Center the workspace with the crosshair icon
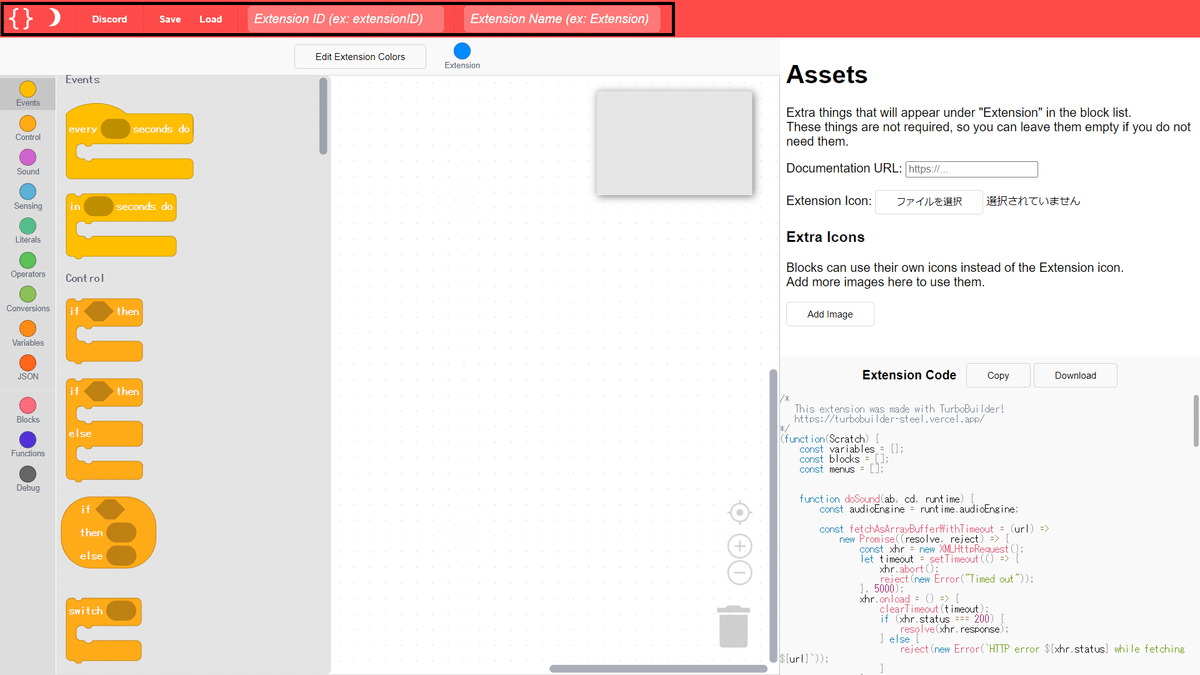 739,513
